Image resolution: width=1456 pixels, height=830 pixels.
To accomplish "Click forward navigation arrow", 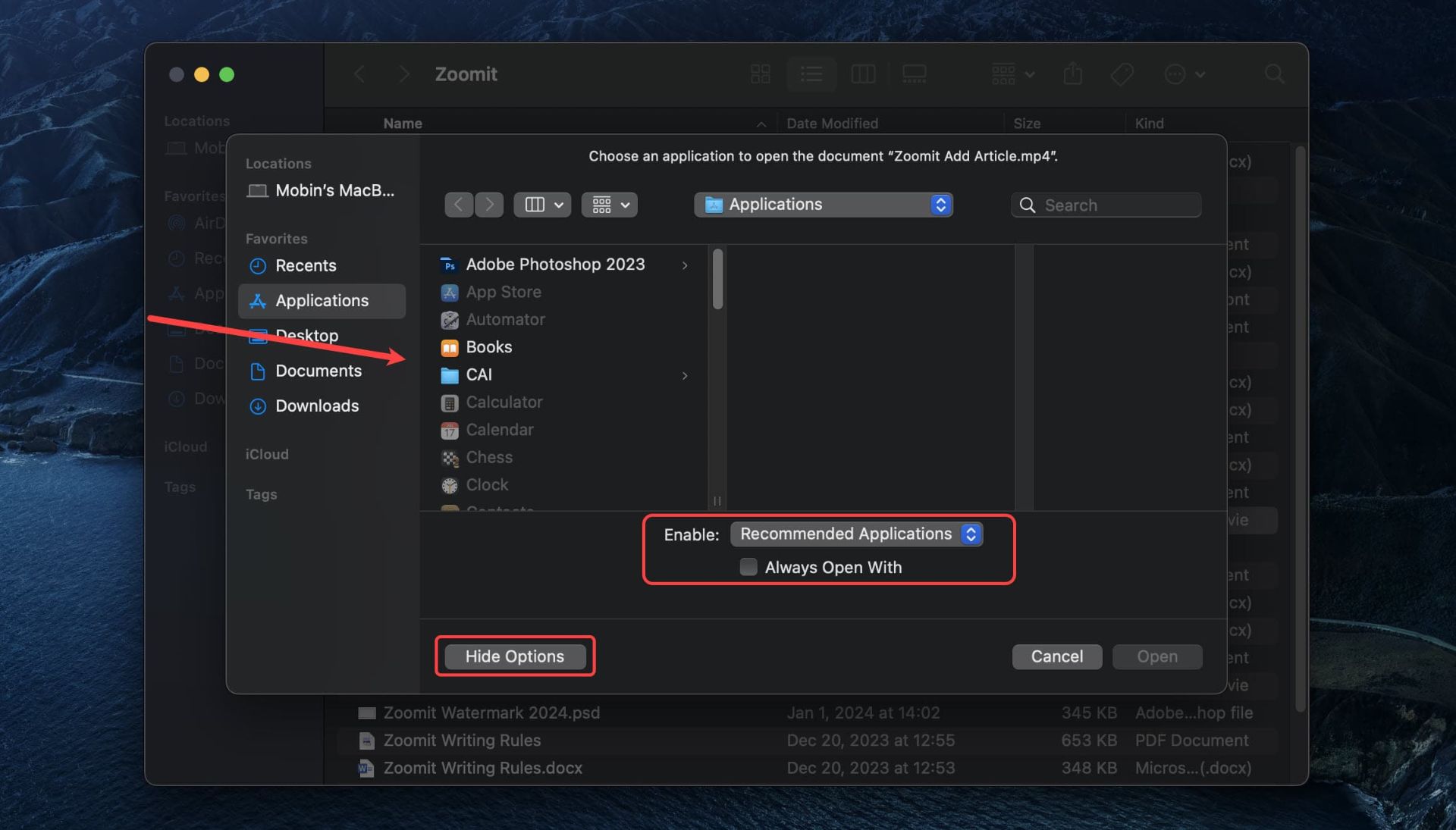I will pyautogui.click(x=489, y=204).
